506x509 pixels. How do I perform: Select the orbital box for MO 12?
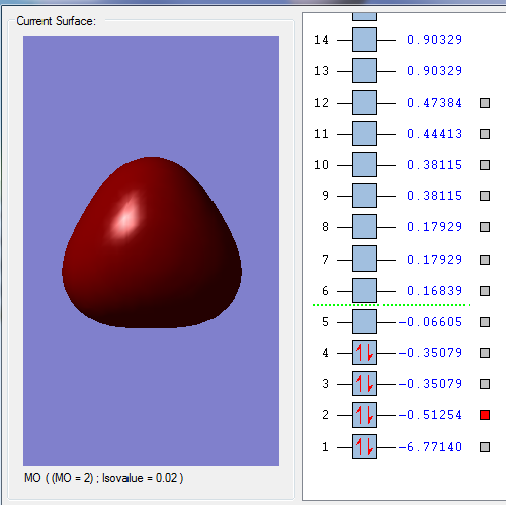(364, 103)
